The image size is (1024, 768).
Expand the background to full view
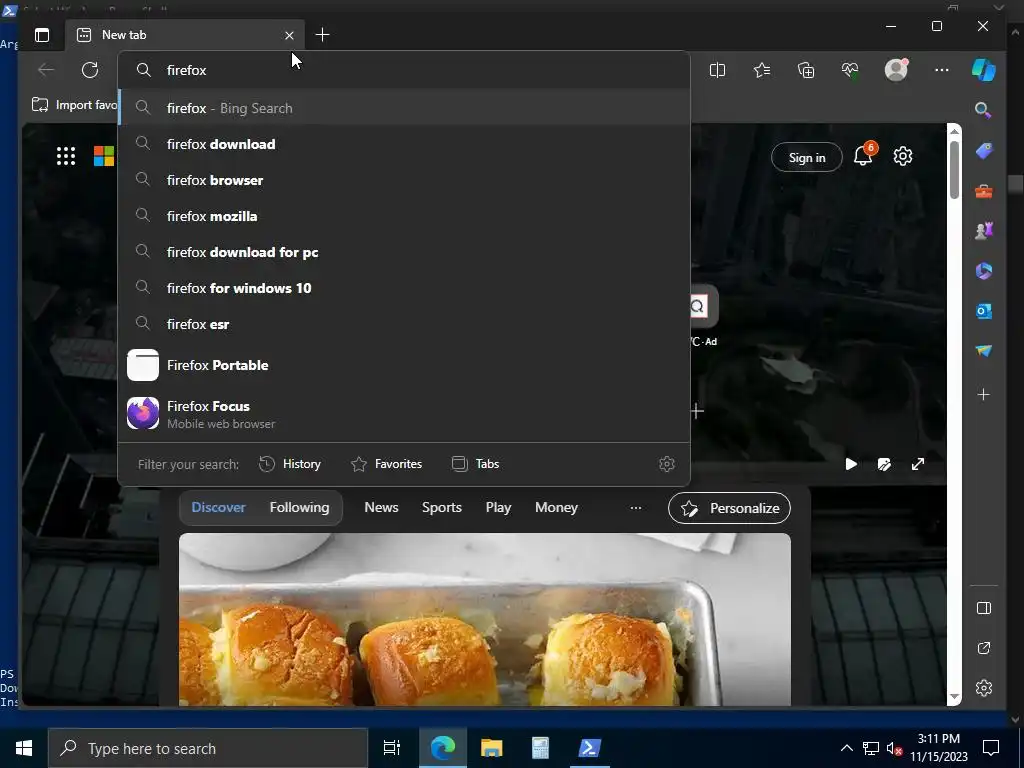tap(918, 464)
